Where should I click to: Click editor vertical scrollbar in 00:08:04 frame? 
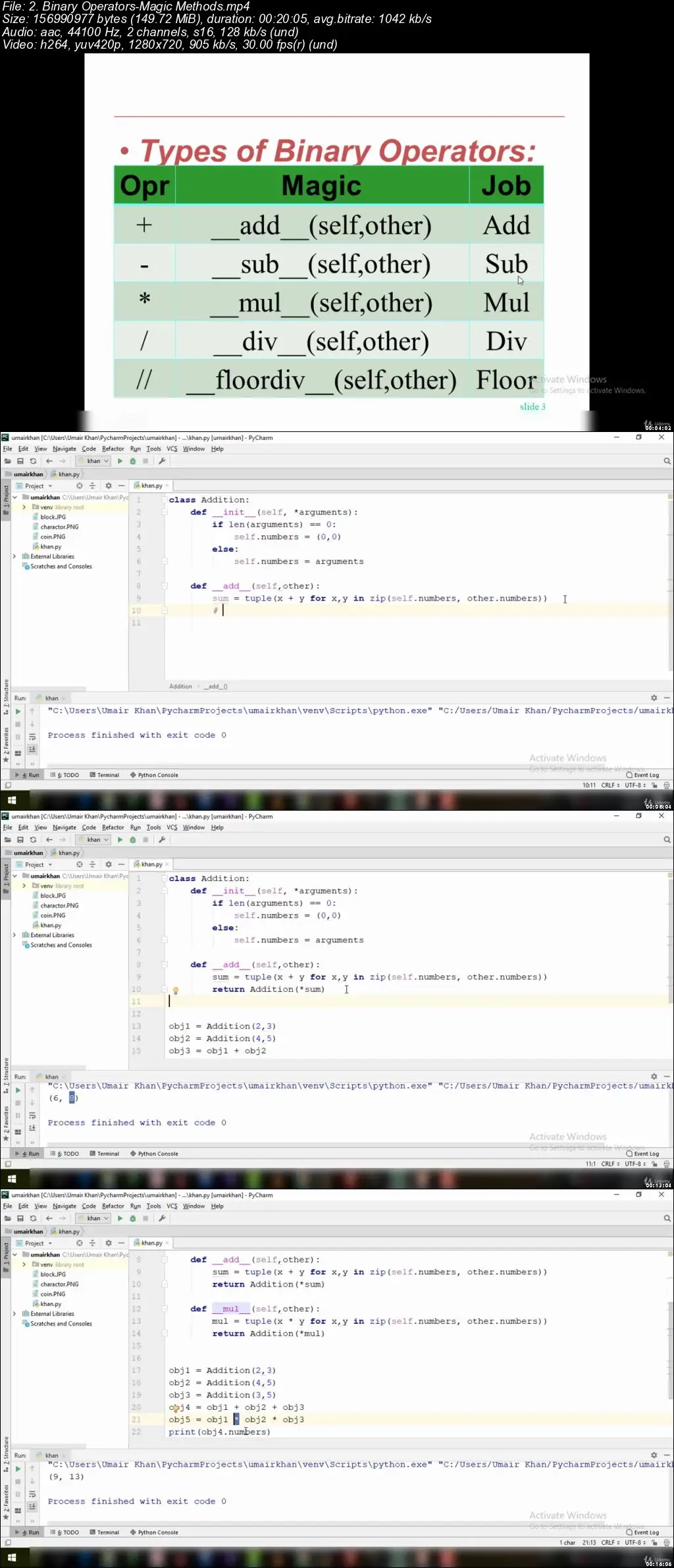click(671, 586)
